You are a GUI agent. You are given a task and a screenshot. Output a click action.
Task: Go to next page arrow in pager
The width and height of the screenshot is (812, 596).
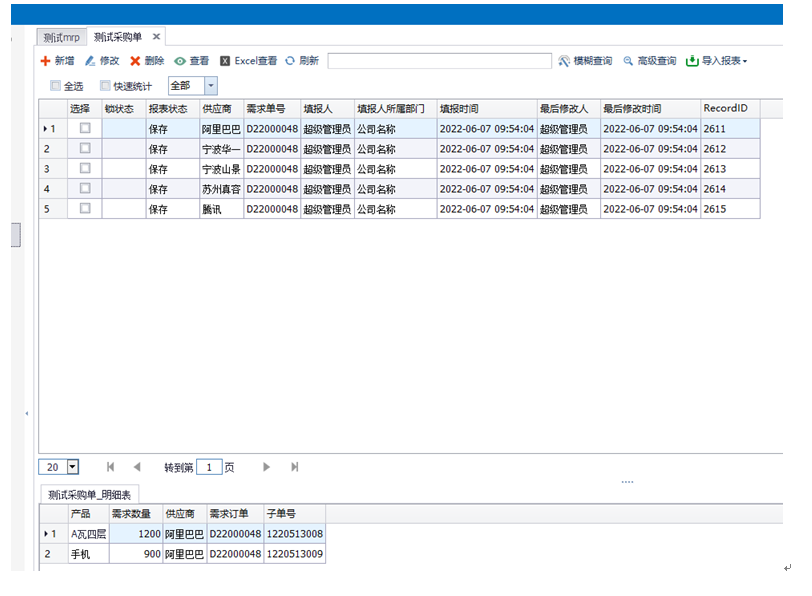[x=267, y=467]
